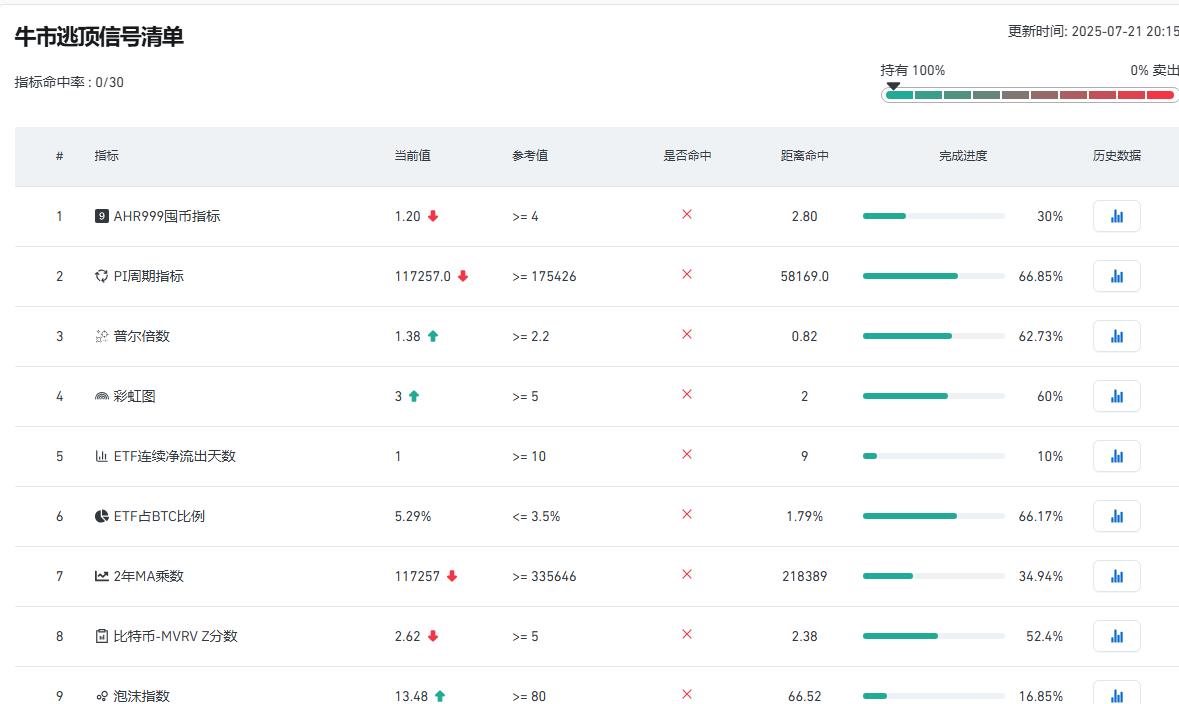Click the 牛市逃顶信号清单 page title
Screen dimensions: 1179x704
pyautogui.click(x=99, y=37)
